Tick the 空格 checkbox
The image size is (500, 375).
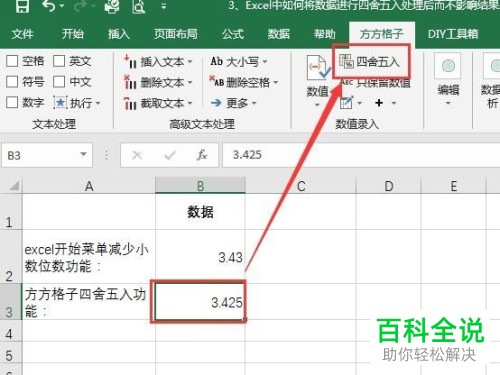pyautogui.click(x=12, y=61)
